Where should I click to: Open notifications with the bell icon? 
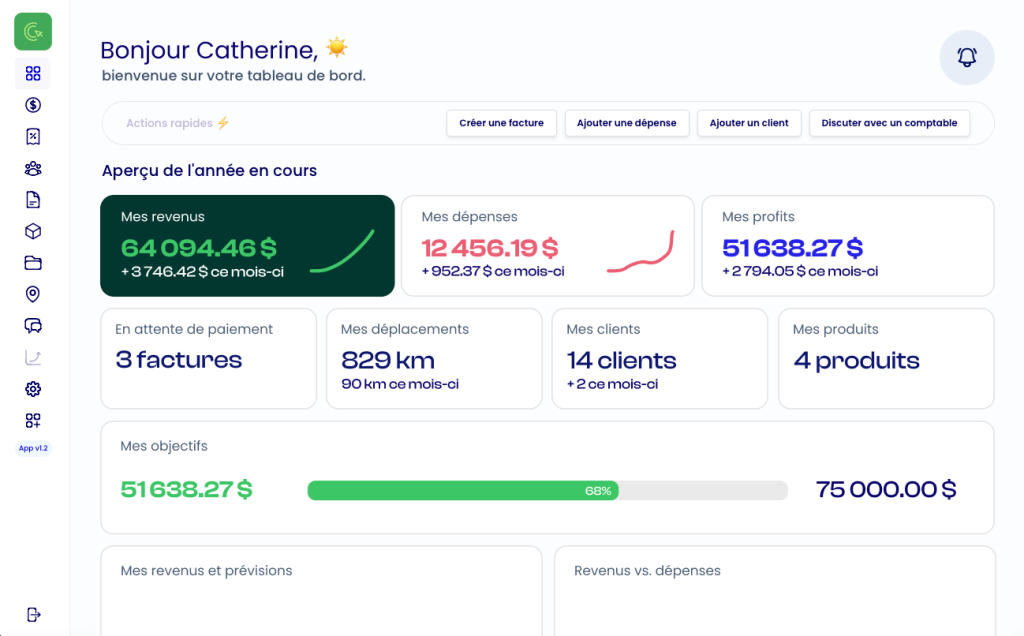tap(966, 58)
